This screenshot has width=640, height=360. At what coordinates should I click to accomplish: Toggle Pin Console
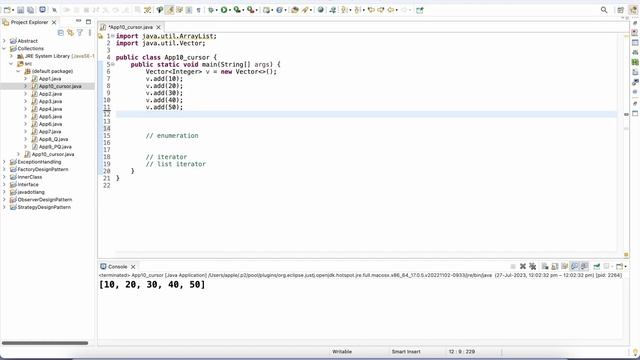click(x=596, y=266)
